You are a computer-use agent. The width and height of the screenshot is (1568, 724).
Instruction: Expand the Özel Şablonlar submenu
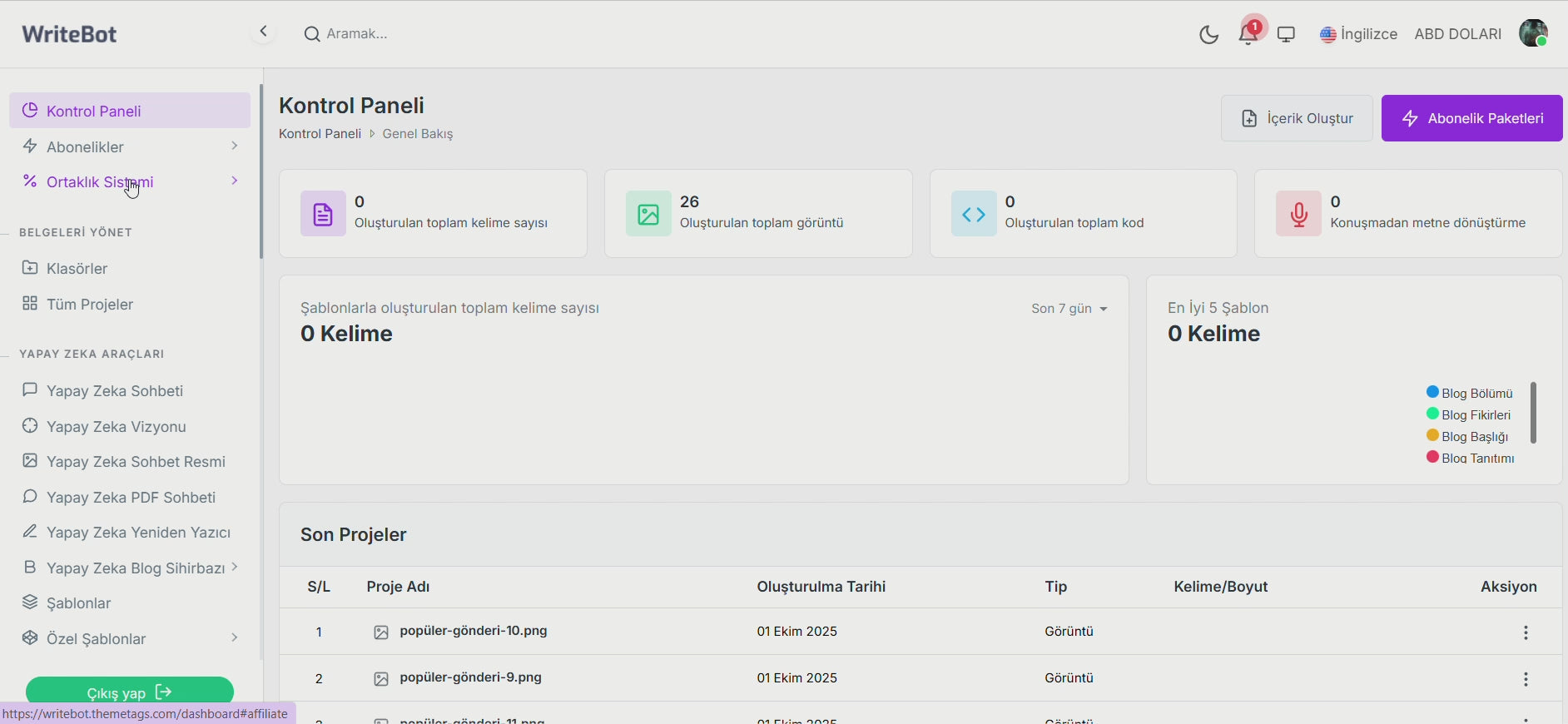130,638
